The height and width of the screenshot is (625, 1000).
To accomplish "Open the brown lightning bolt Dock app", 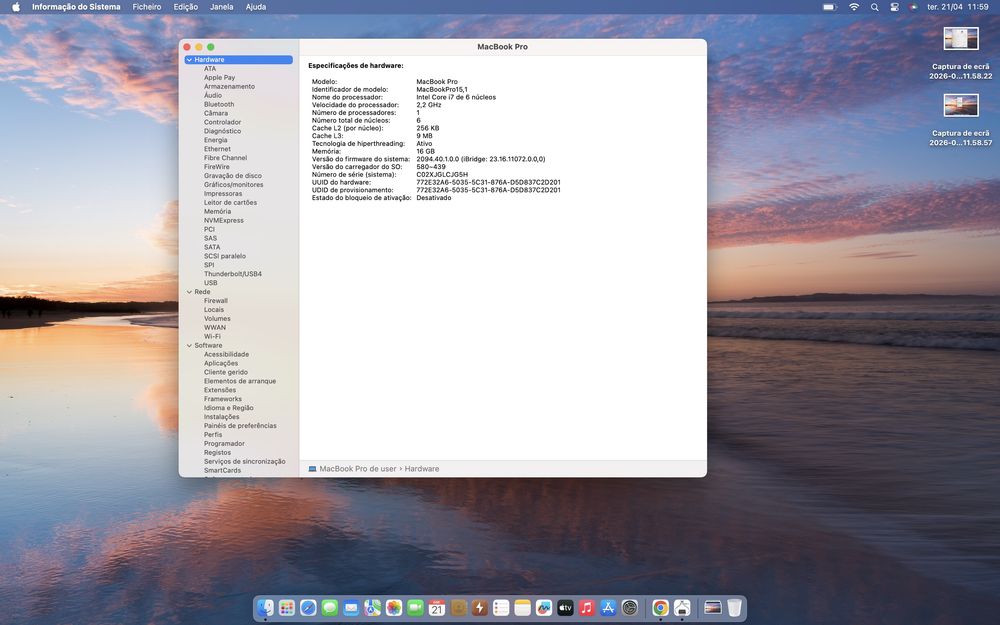I will tap(480, 608).
